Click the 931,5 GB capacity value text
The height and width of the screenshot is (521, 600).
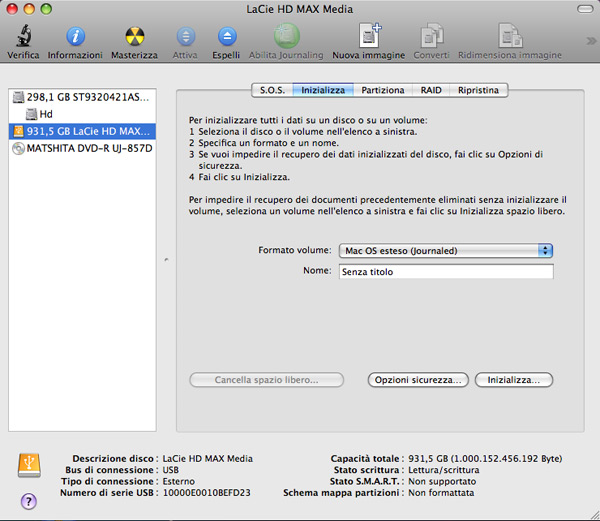pyautogui.click(x=485, y=458)
